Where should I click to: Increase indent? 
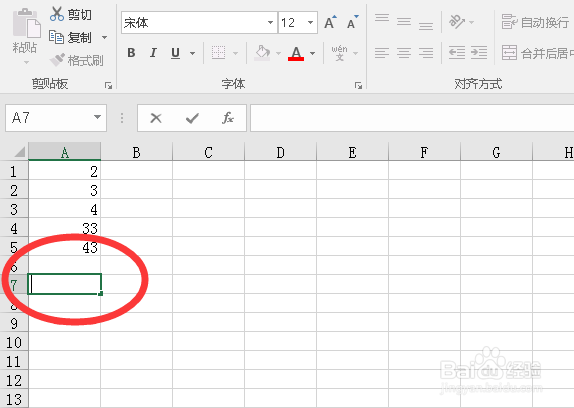479,53
